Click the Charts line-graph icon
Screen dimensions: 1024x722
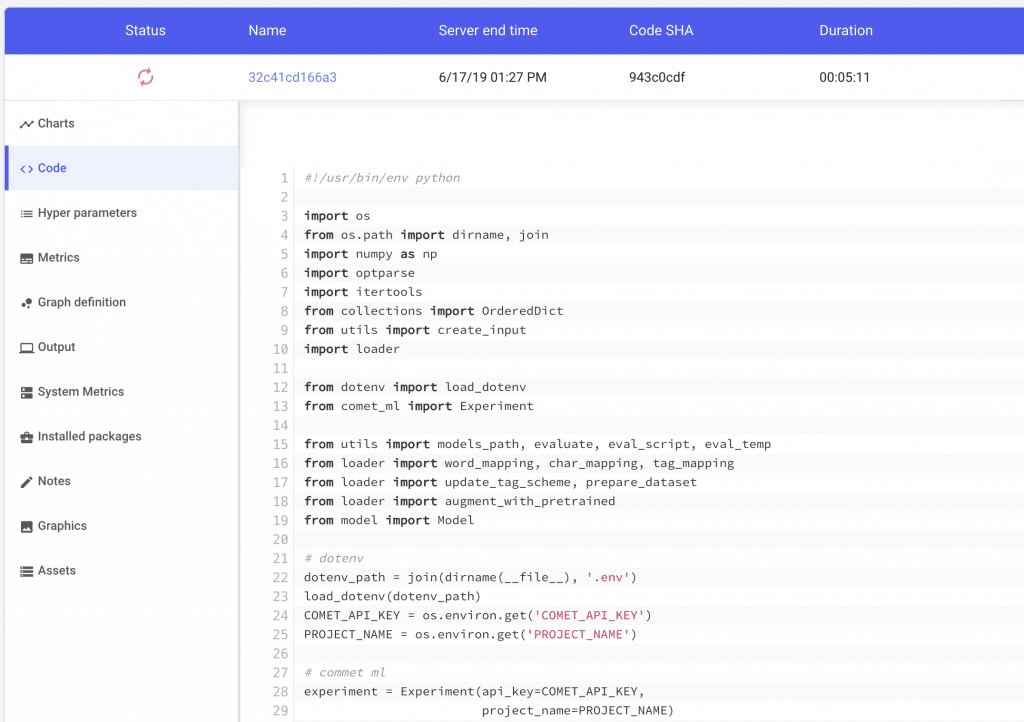point(26,124)
